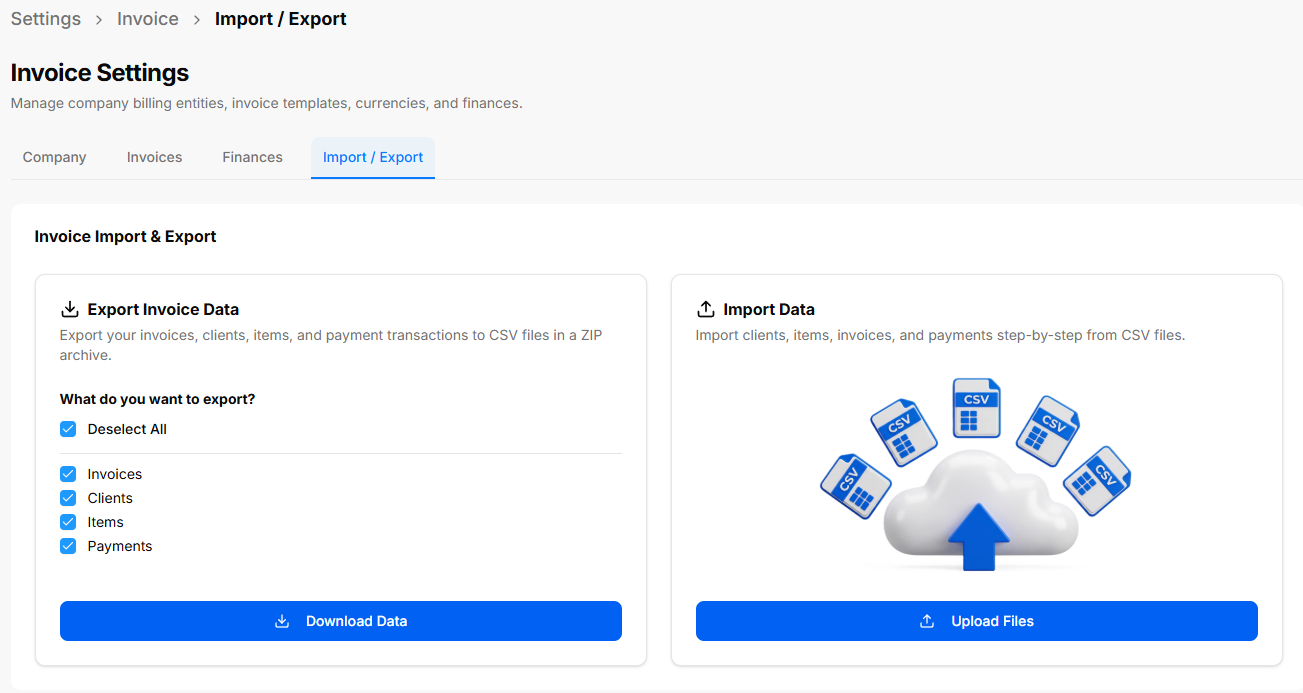Click the Import / Export tab
This screenshot has height=693, width=1303.
click(373, 157)
